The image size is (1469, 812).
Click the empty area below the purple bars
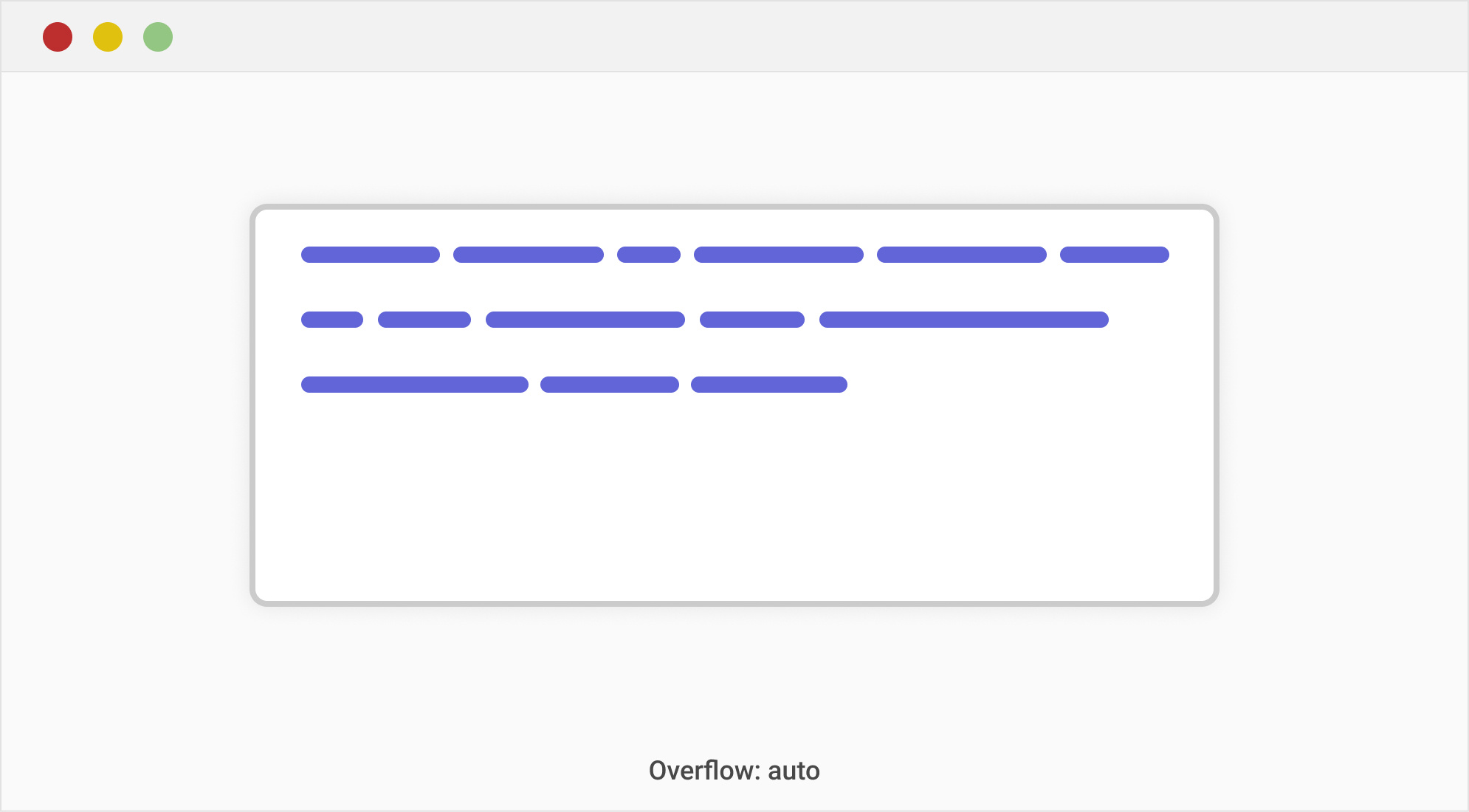734,502
